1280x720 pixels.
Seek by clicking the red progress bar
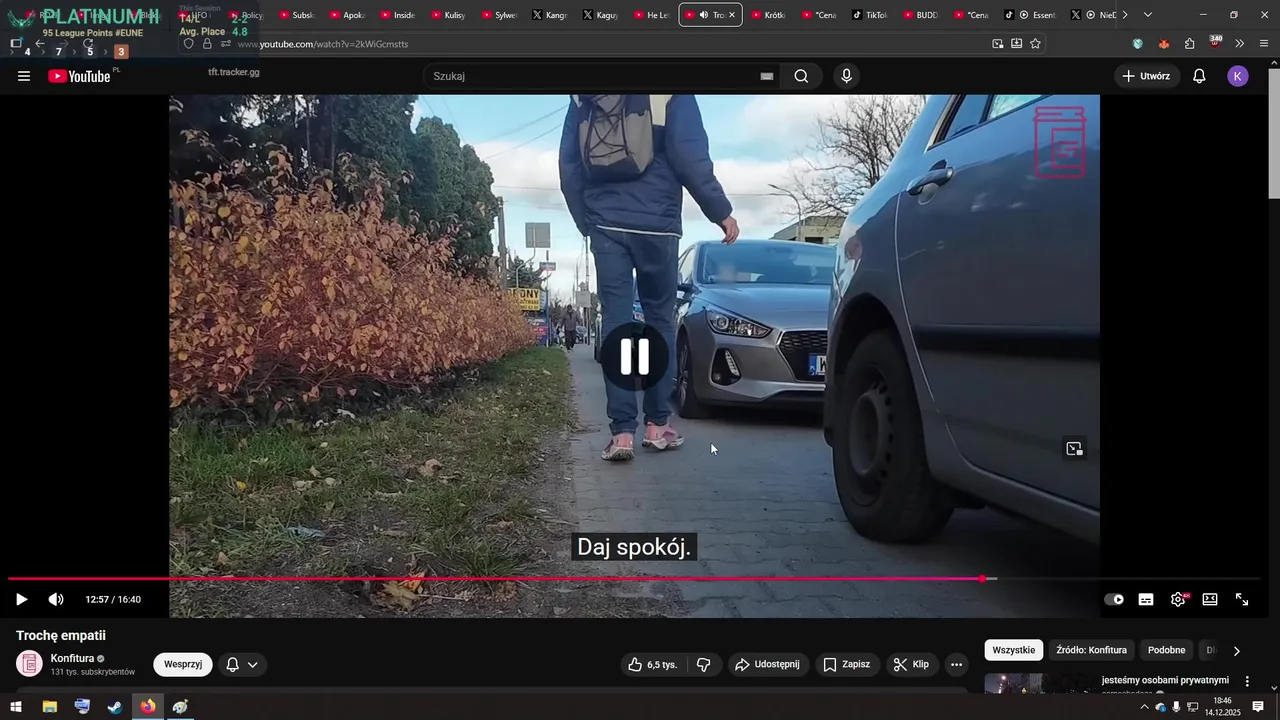(495, 579)
